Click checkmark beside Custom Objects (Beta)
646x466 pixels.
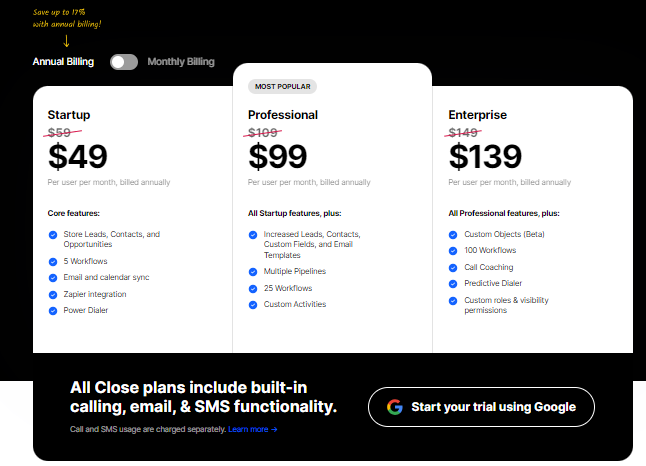click(x=453, y=234)
